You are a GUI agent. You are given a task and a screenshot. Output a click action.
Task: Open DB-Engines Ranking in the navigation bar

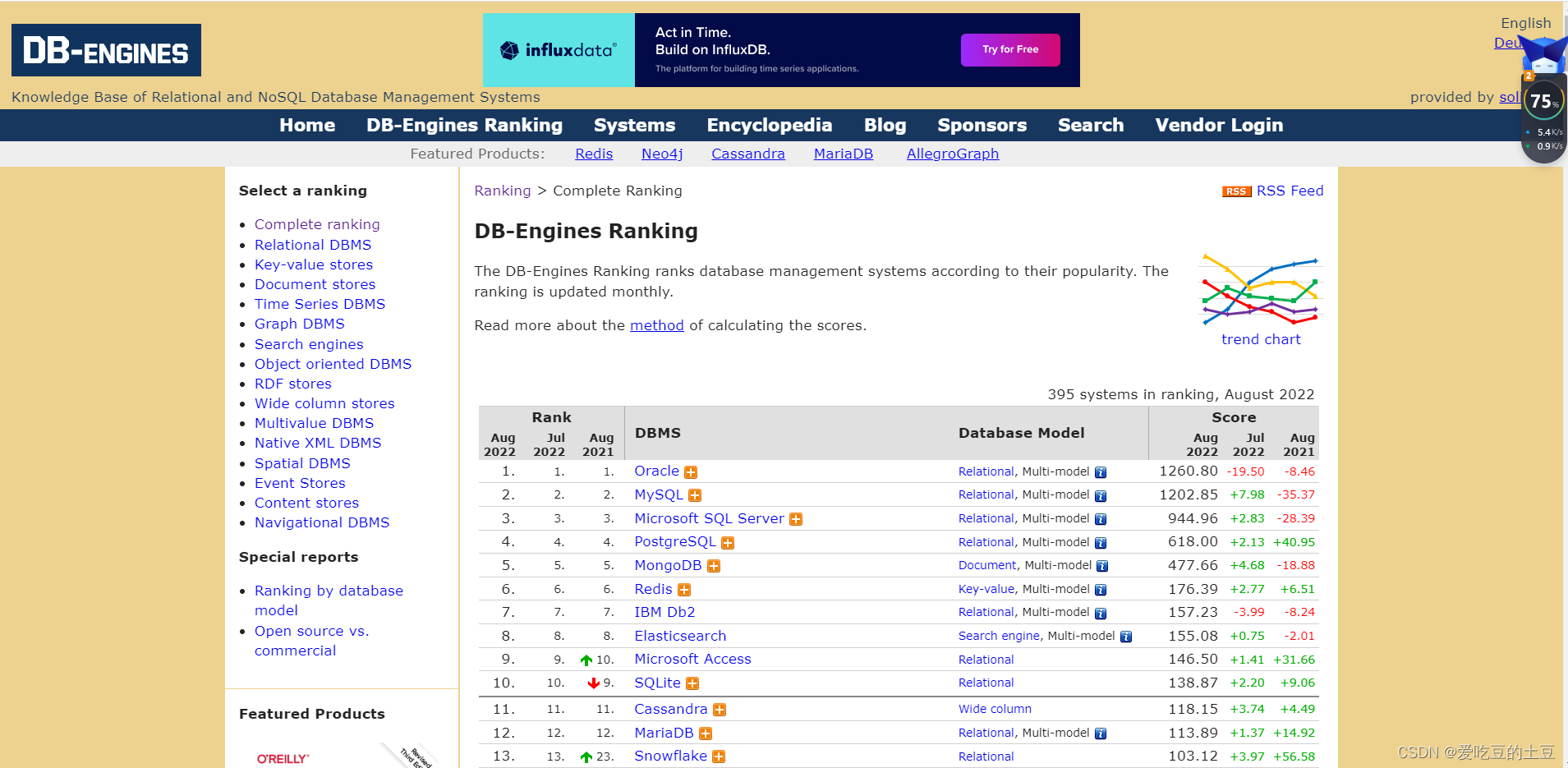(464, 125)
